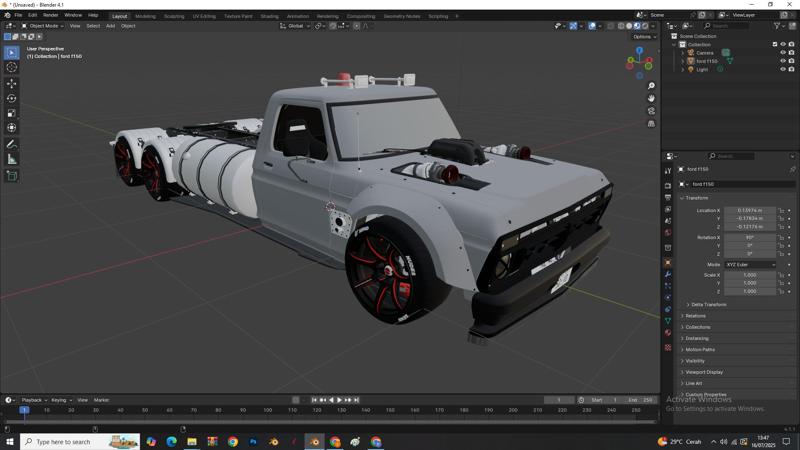
Task: Click the outliner search field
Action: pyautogui.click(x=726, y=26)
